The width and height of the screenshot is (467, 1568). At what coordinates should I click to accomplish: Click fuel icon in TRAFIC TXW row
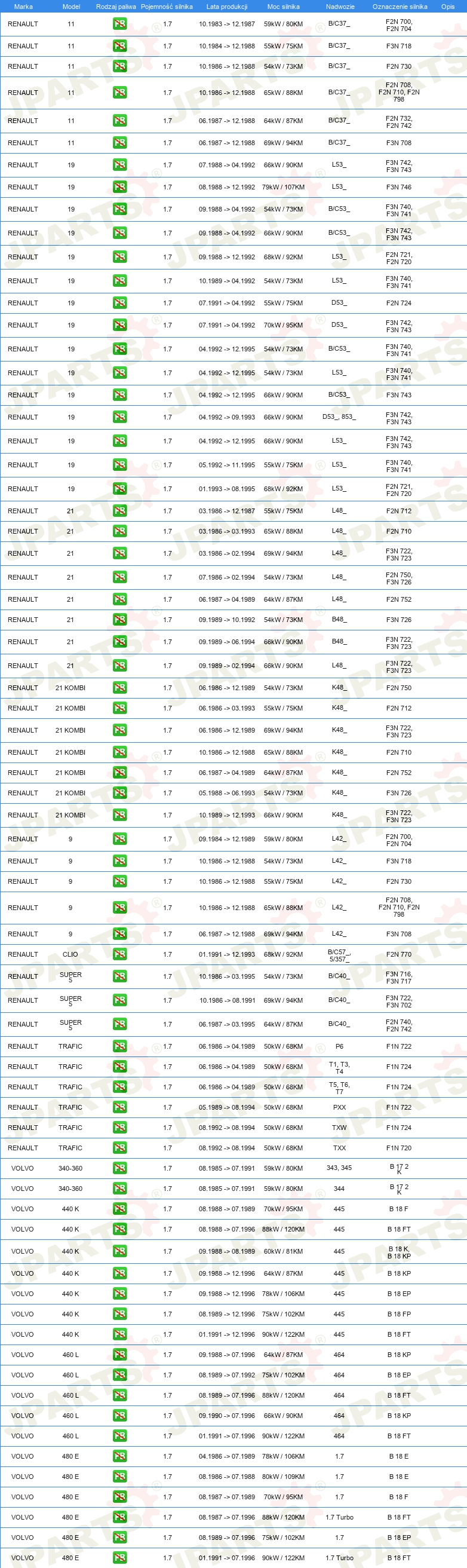tap(120, 1128)
